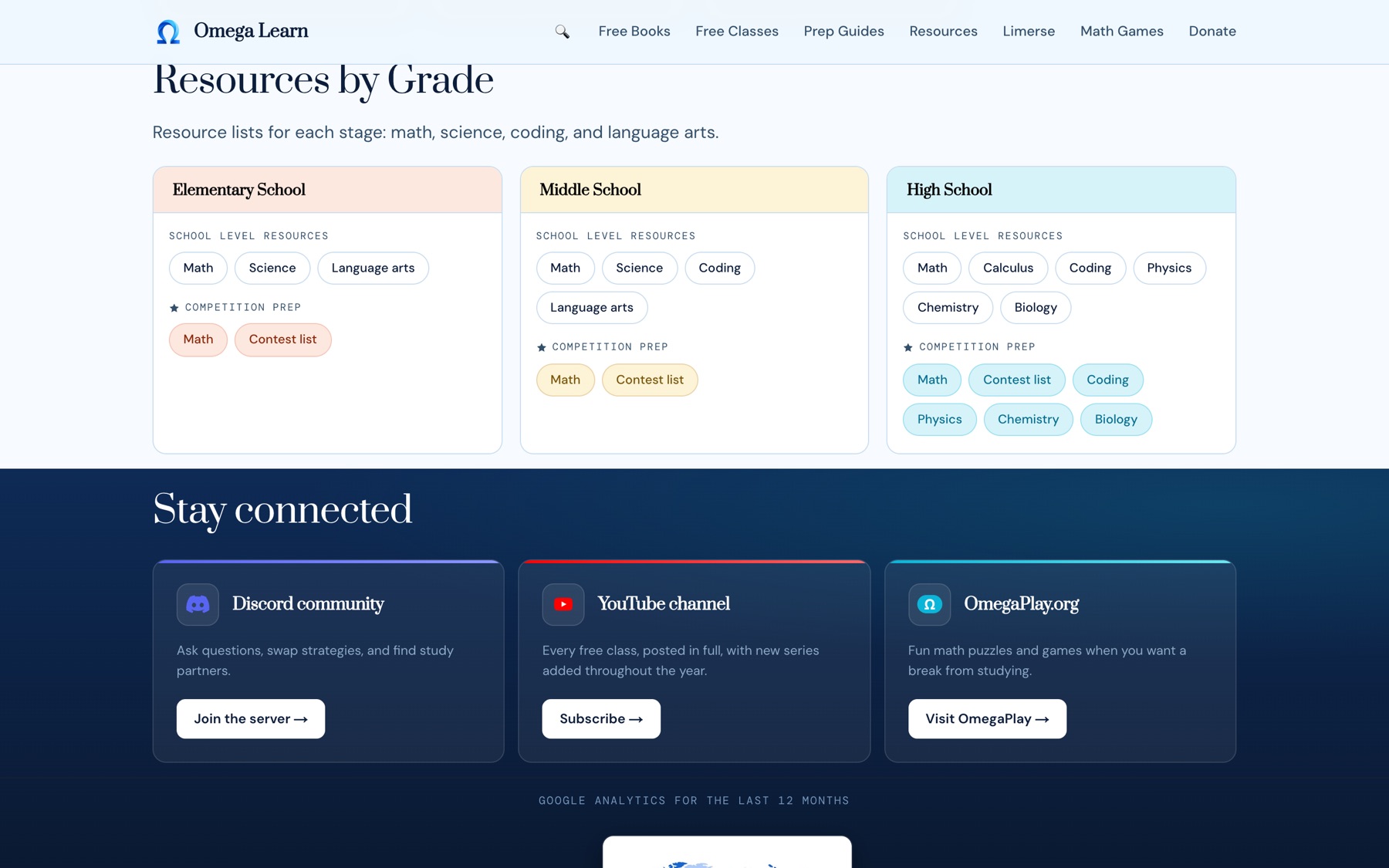
Task: Select Middle School Math resource chip
Action: point(565,268)
